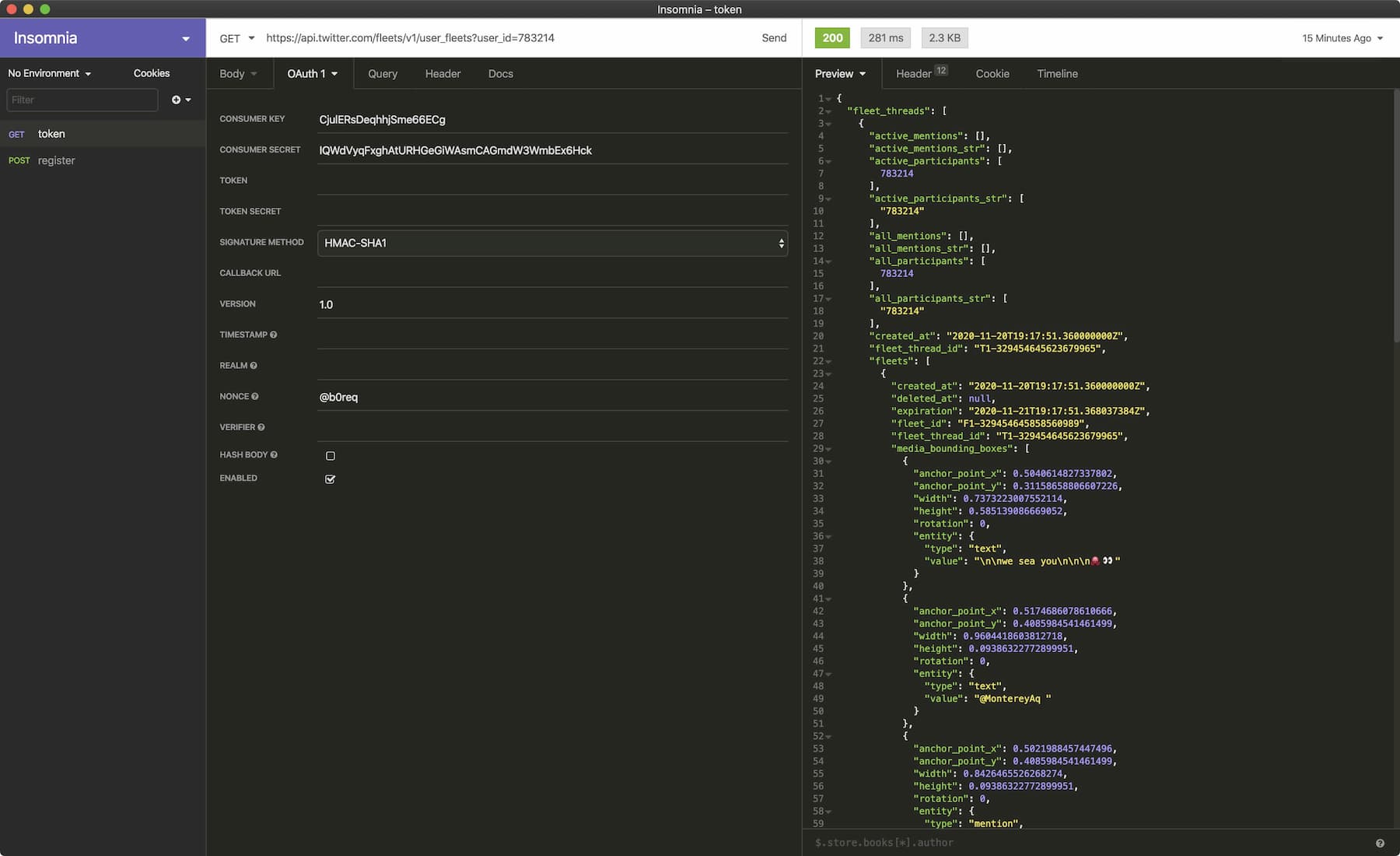Collapse the fleet_threads array at line 2

(829, 111)
